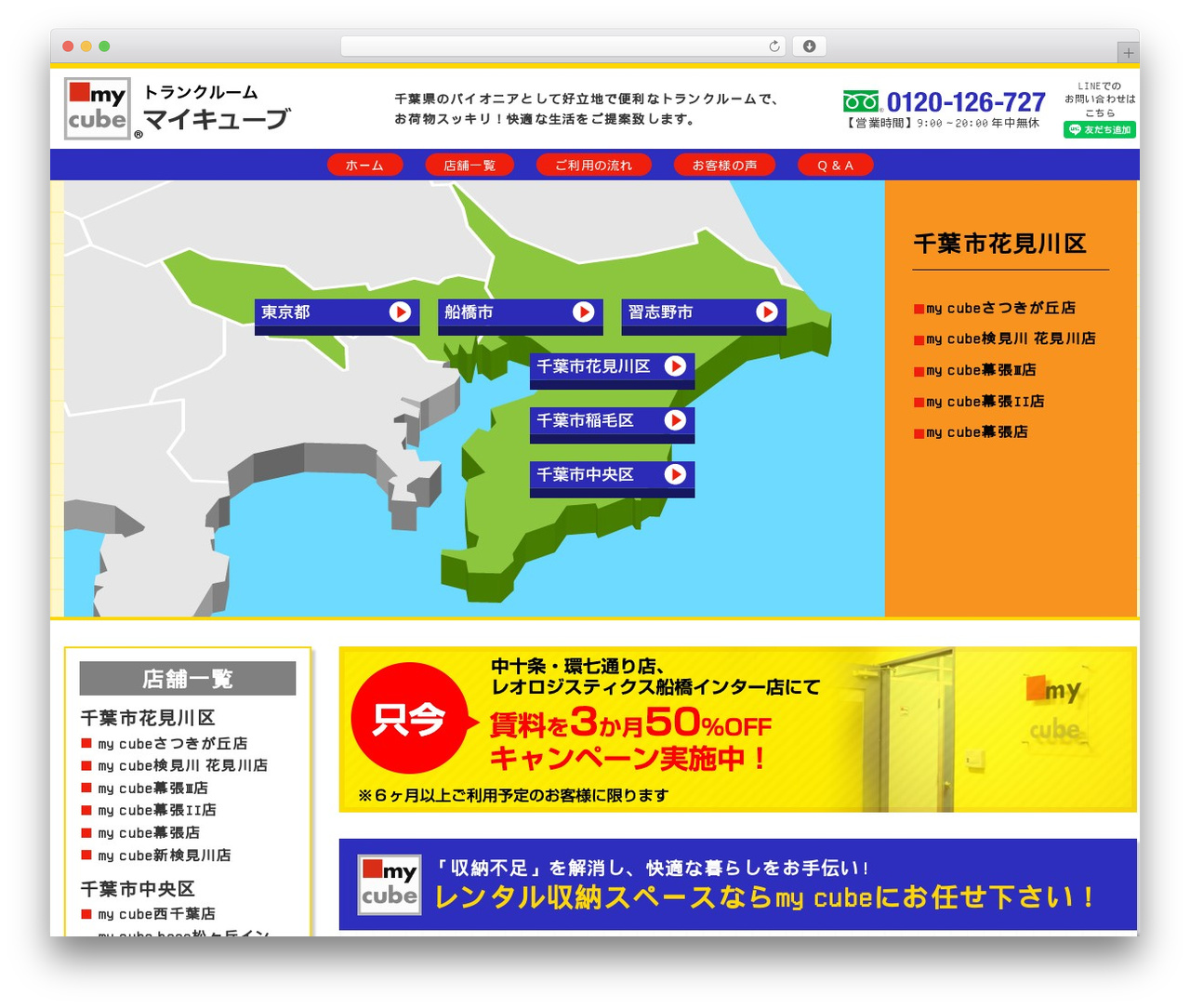The width and height of the screenshot is (1190, 1008).
Task: Click the 50%OFF campaign banner
Action: click(x=737, y=729)
